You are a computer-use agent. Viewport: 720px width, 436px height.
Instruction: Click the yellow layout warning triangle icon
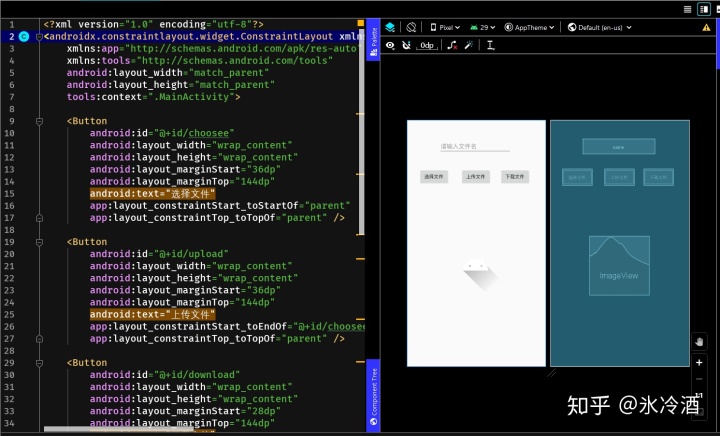(706, 28)
